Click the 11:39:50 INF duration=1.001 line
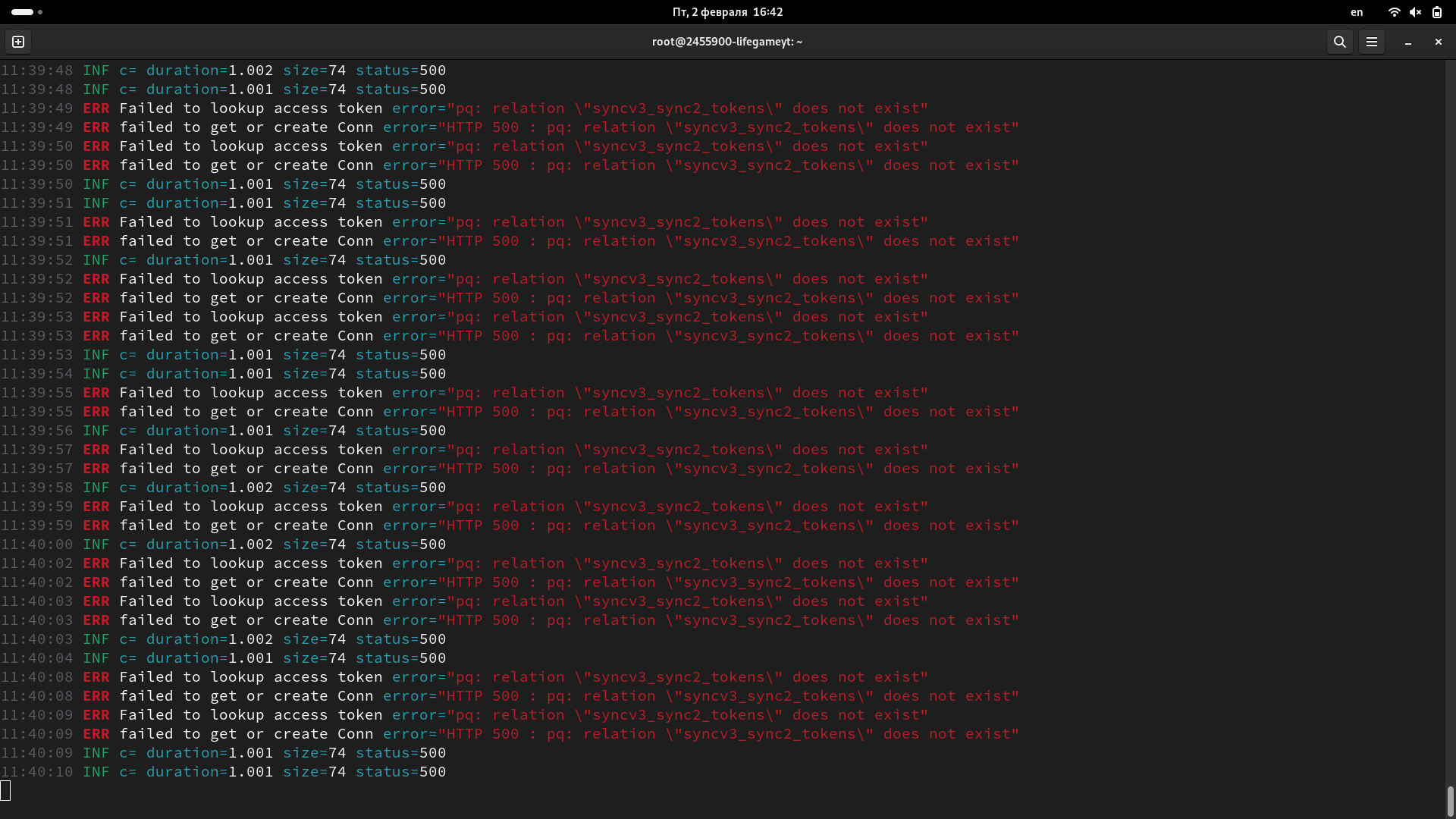 tap(224, 184)
